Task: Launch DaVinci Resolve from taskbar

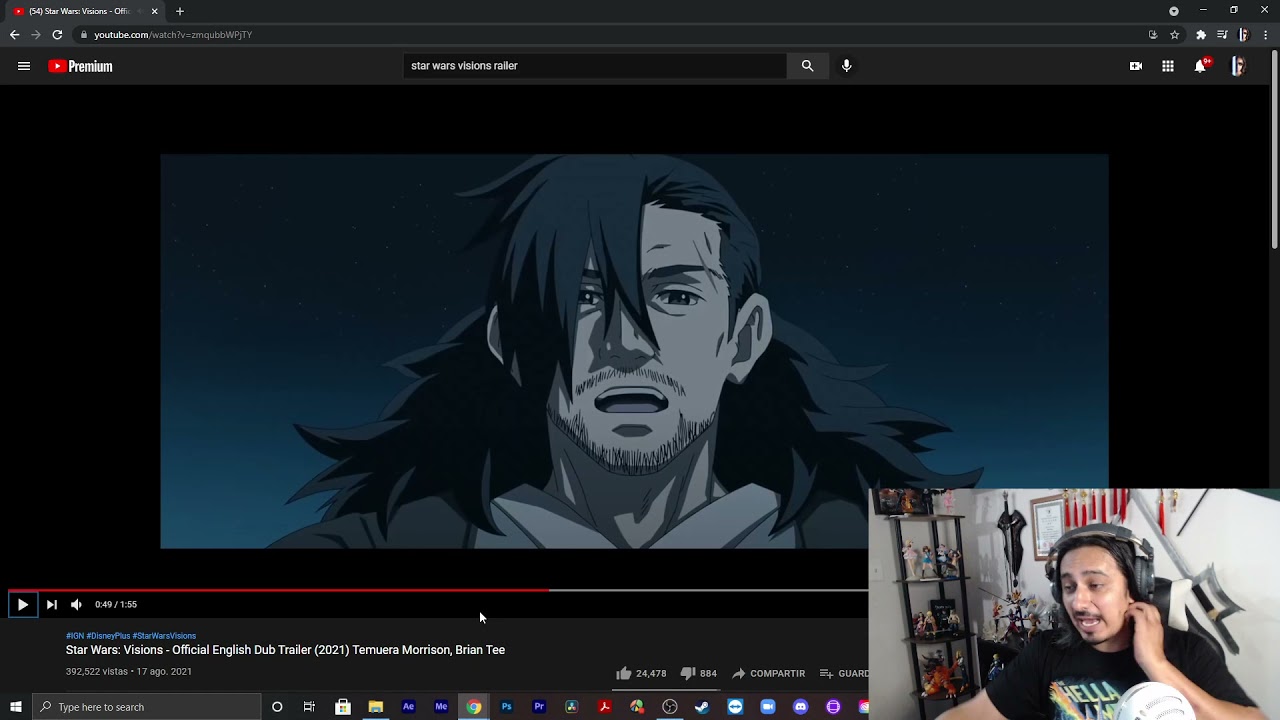Action: 571,707
